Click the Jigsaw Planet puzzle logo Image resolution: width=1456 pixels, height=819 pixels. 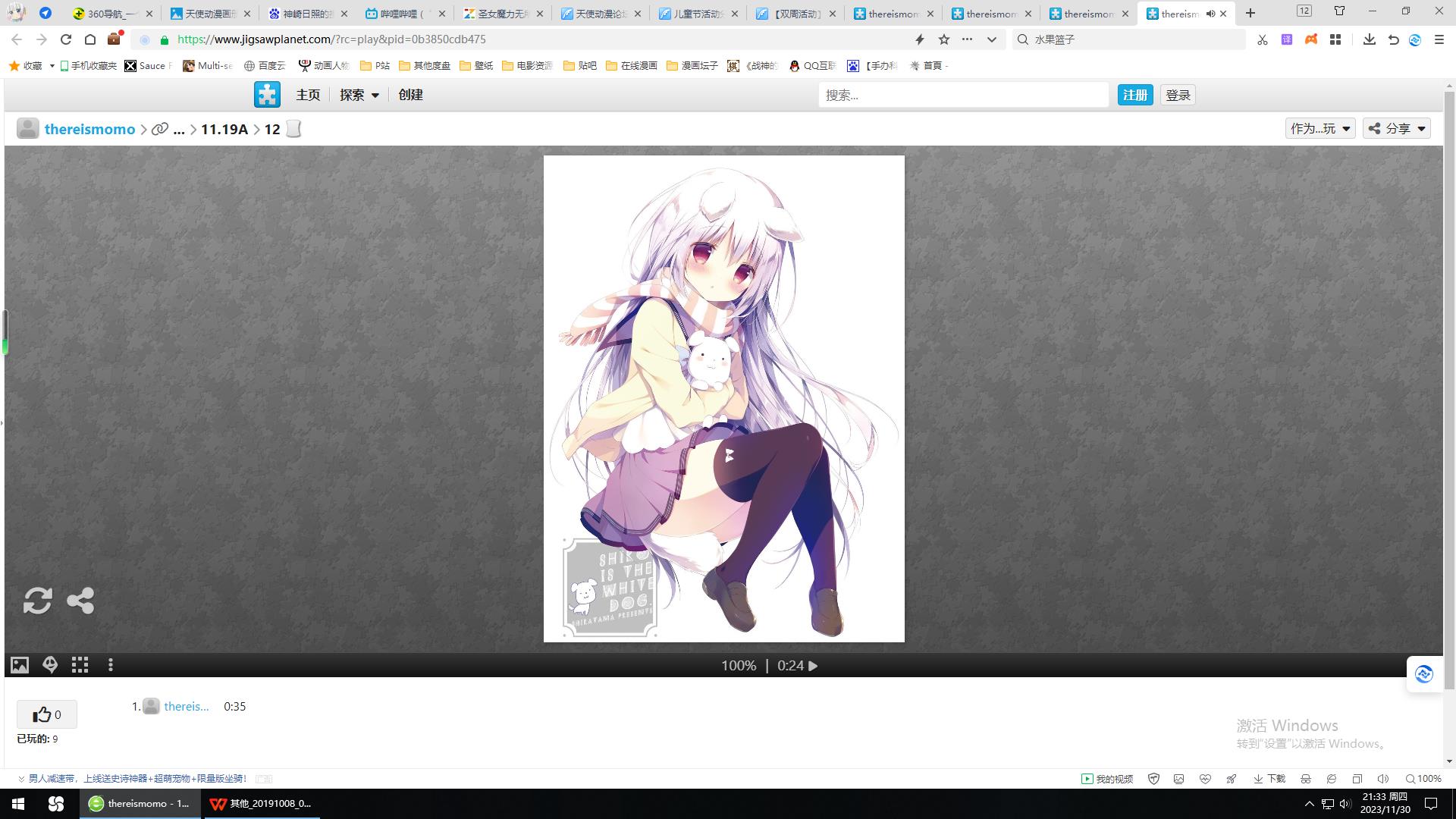(267, 95)
